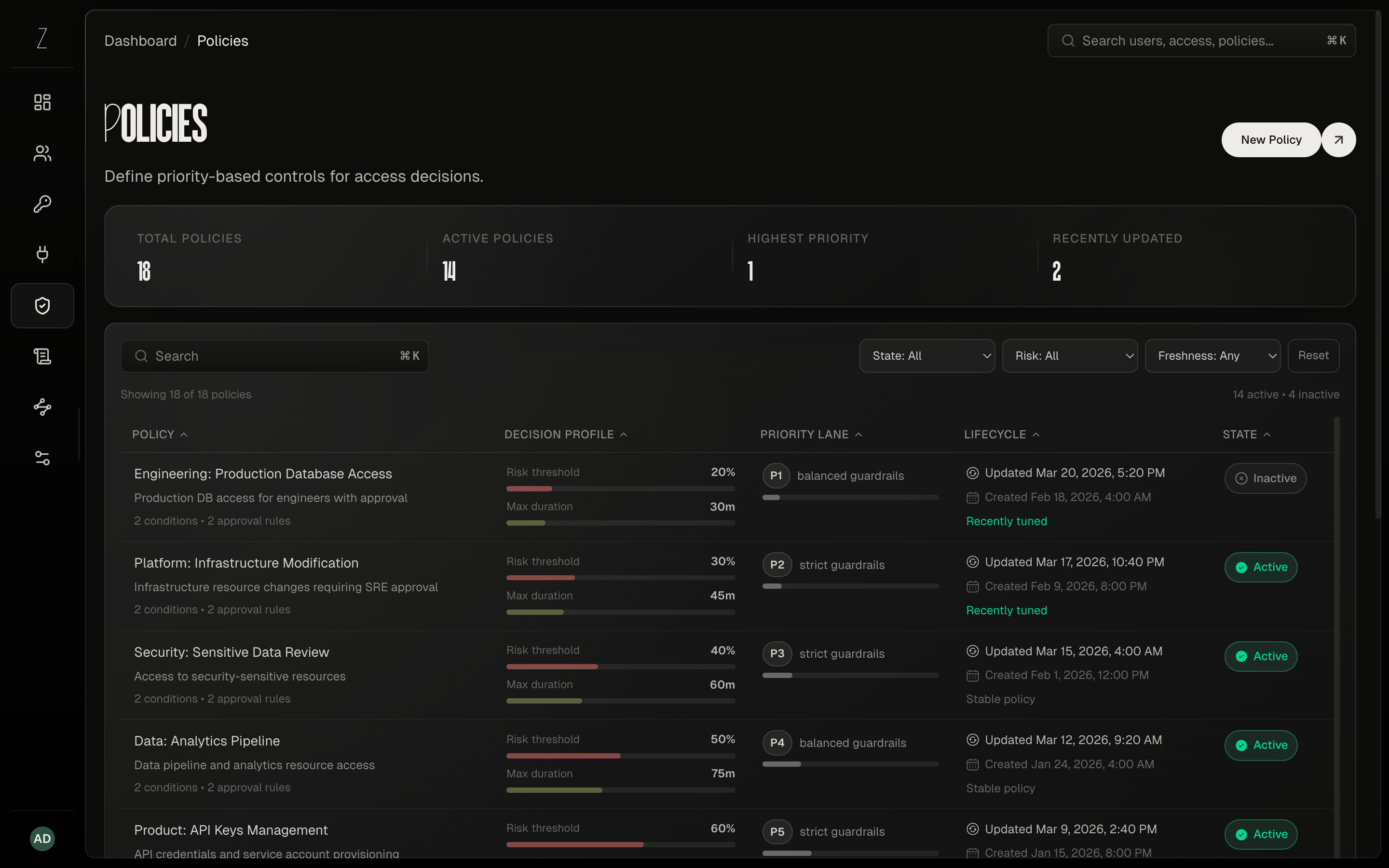Open the audit log scroll icon

point(41,356)
